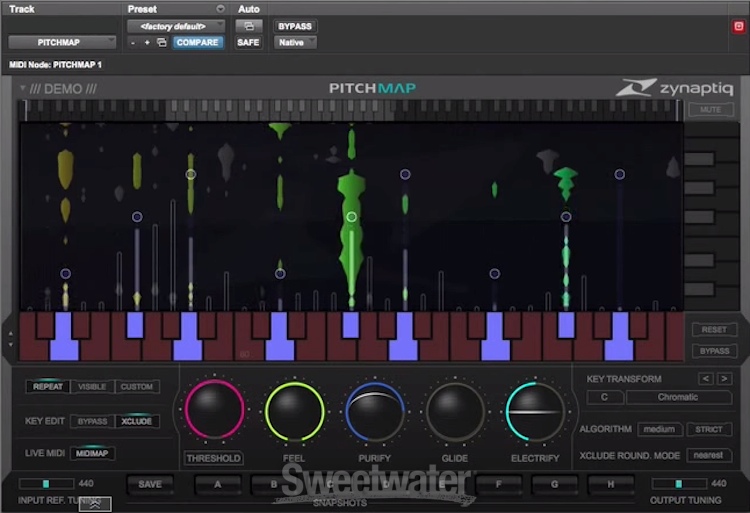Viewport: 750px width, 513px height.
Task: Toggle the REPEAT mode button
Action: [x=48, y=386]
